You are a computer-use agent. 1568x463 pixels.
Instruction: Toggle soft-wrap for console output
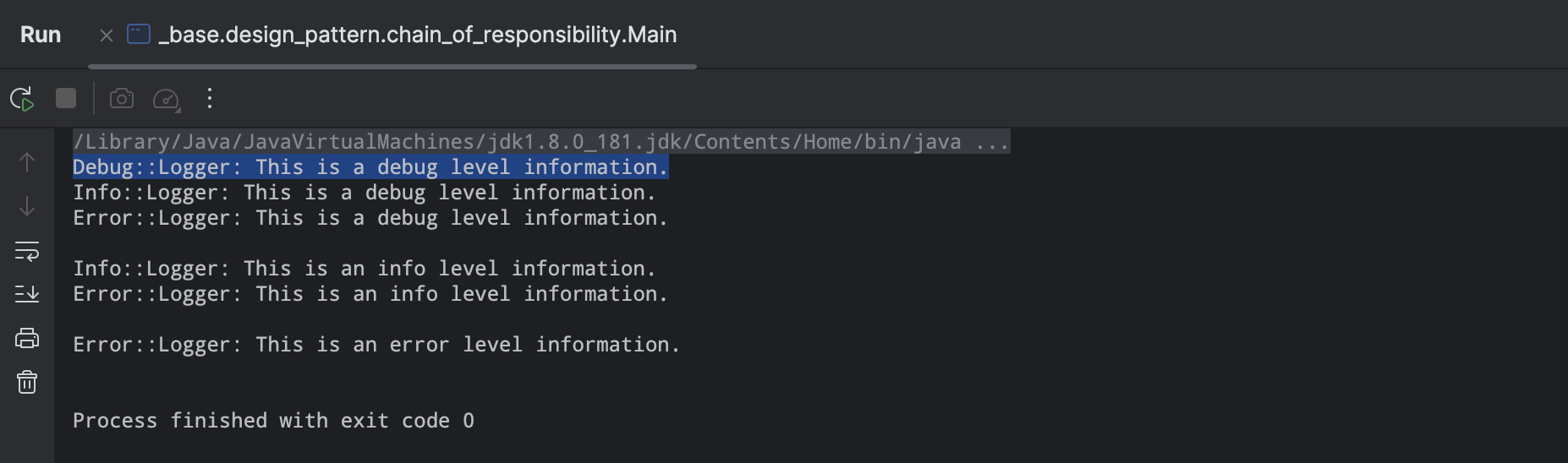(27, 251)
